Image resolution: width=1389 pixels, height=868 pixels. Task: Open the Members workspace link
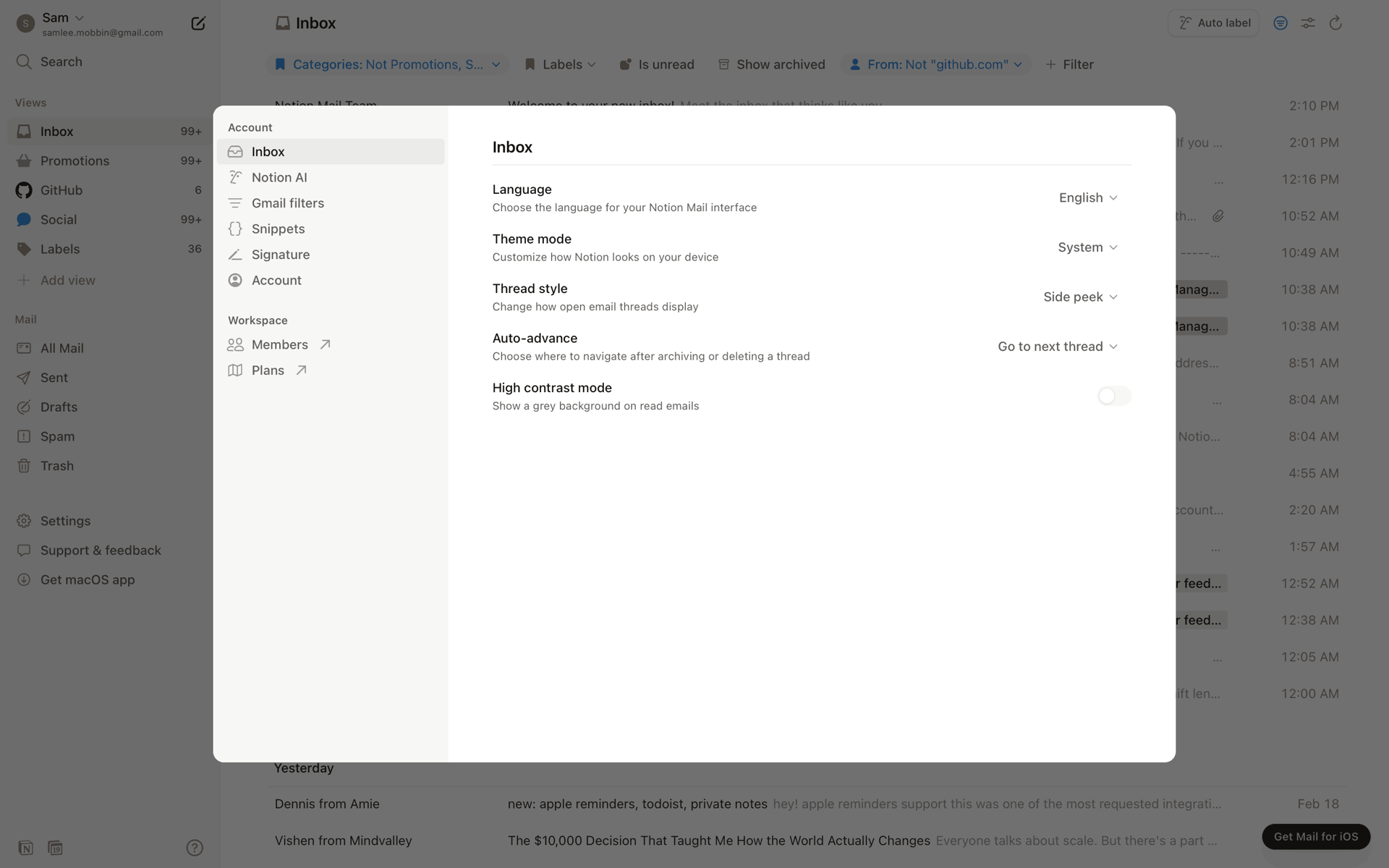point(331,344)
